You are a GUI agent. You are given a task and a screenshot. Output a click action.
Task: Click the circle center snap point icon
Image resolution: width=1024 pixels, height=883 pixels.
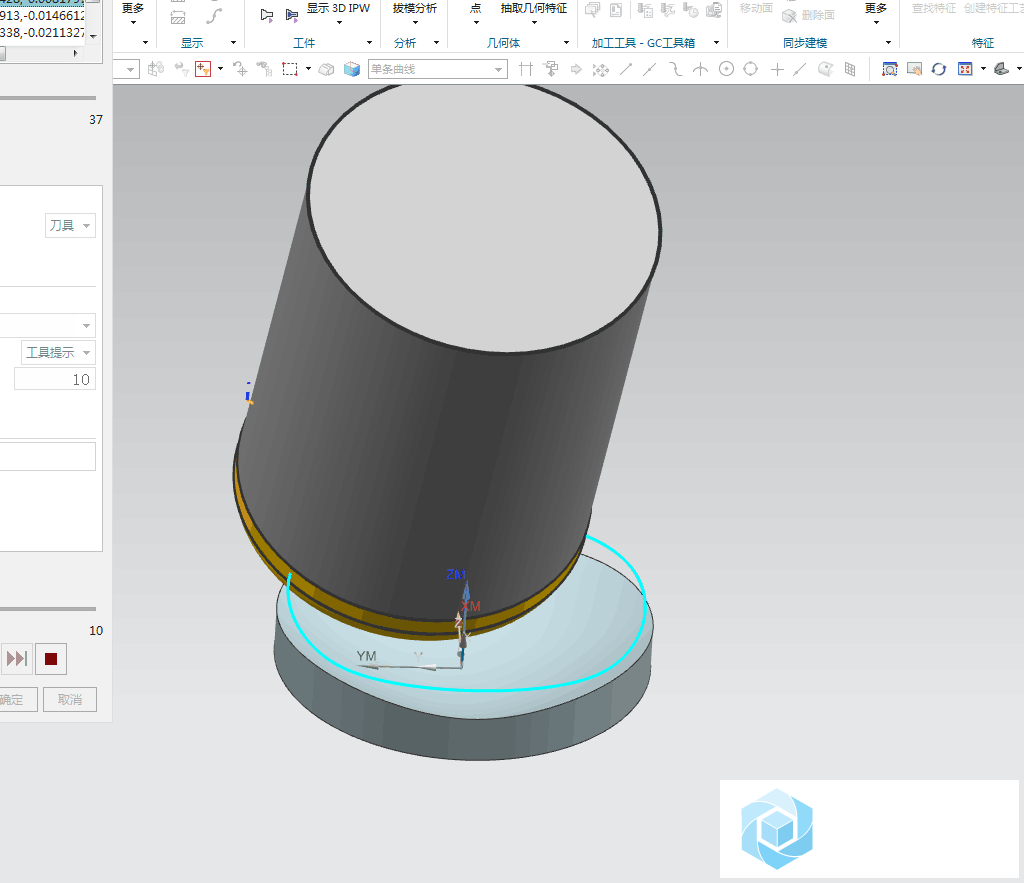point(726,69)
